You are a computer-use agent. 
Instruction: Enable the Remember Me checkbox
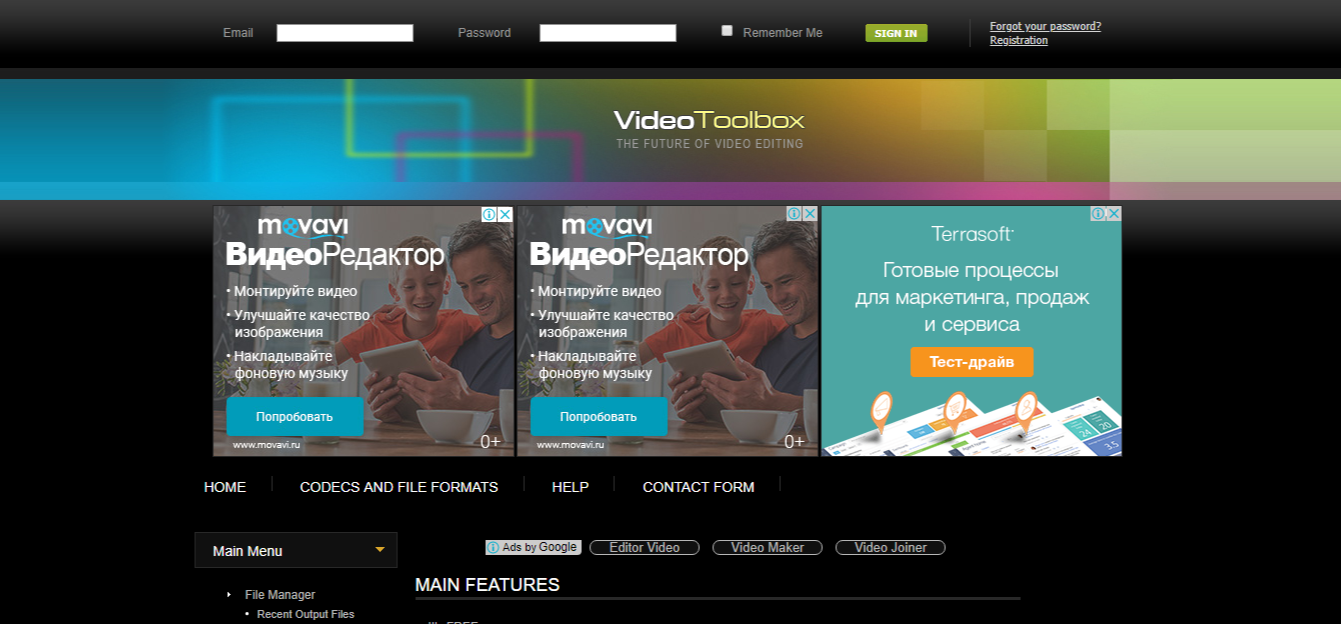727,30
